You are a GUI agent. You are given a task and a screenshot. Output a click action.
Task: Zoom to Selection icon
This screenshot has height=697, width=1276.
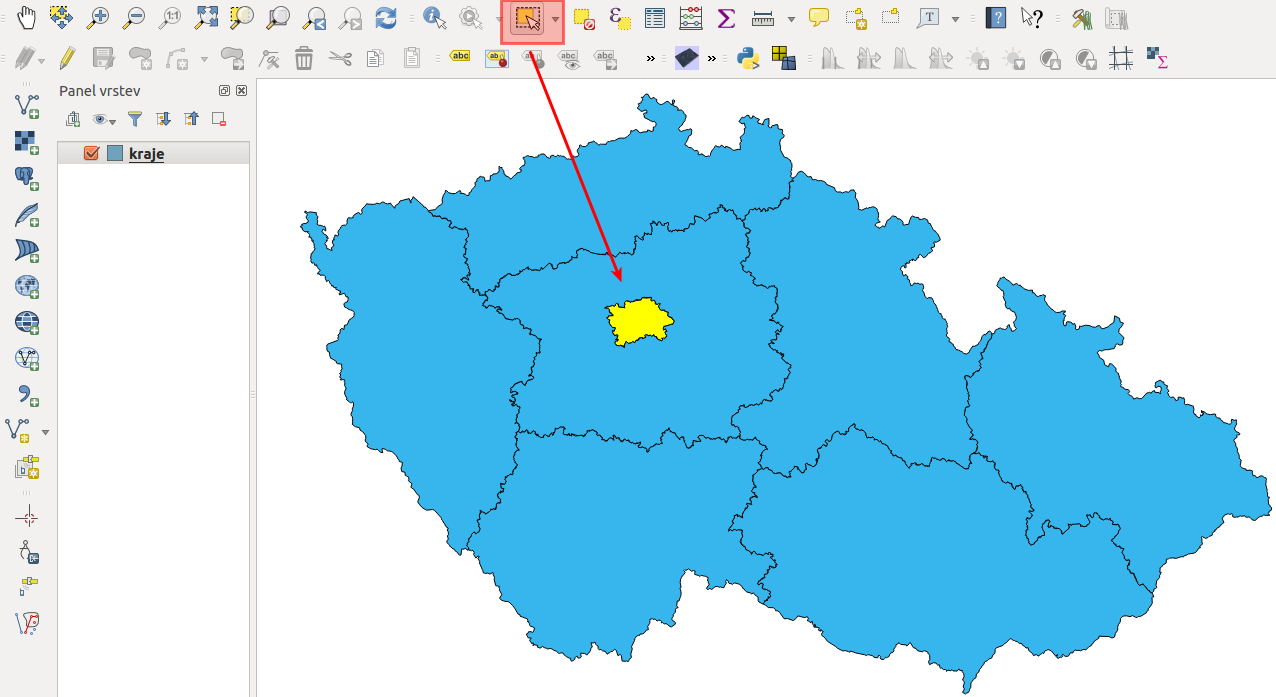[242, 17]
